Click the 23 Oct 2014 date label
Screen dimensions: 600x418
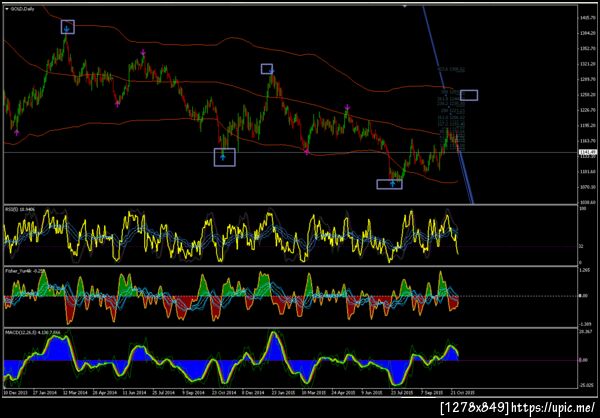point(223,393)
